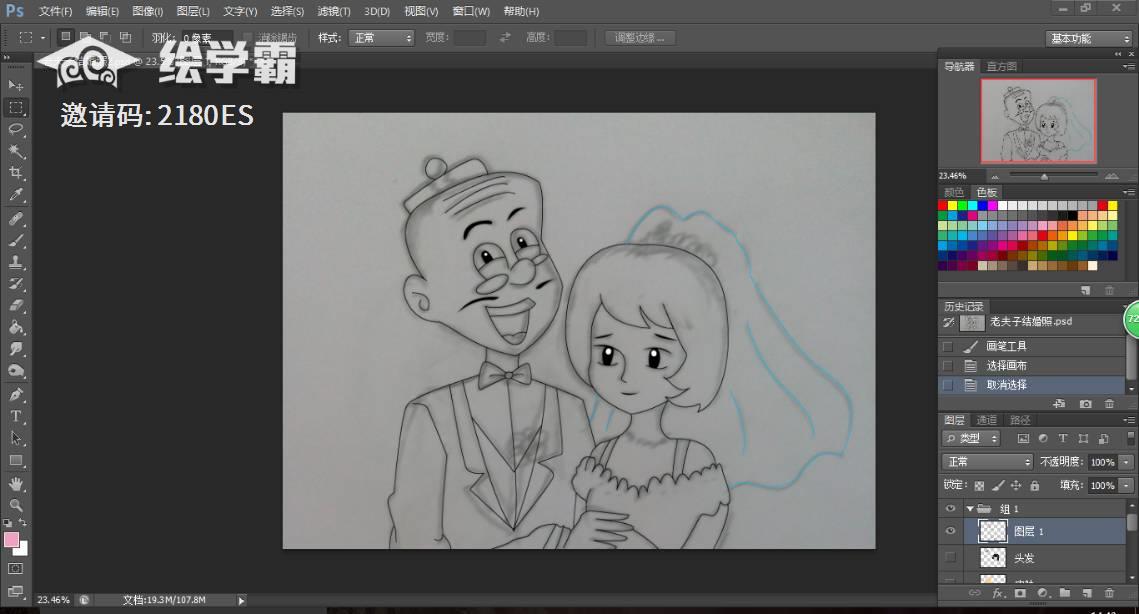Select the Zoom tool
1139x614 pixels.
tap(16, 506)
